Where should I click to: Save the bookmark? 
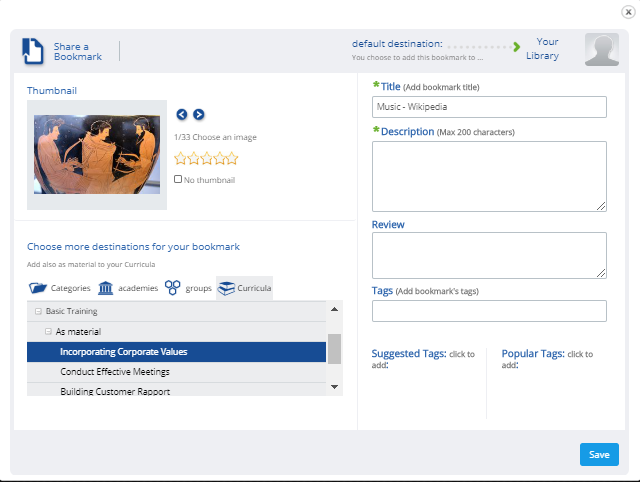pos(599,455)
